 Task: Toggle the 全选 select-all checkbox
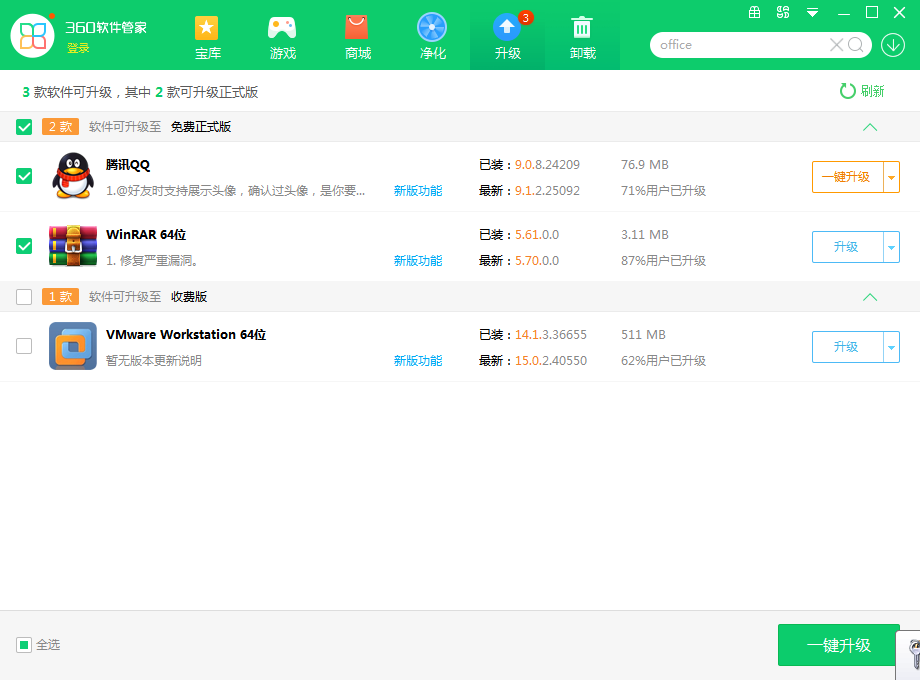[24, 645]
